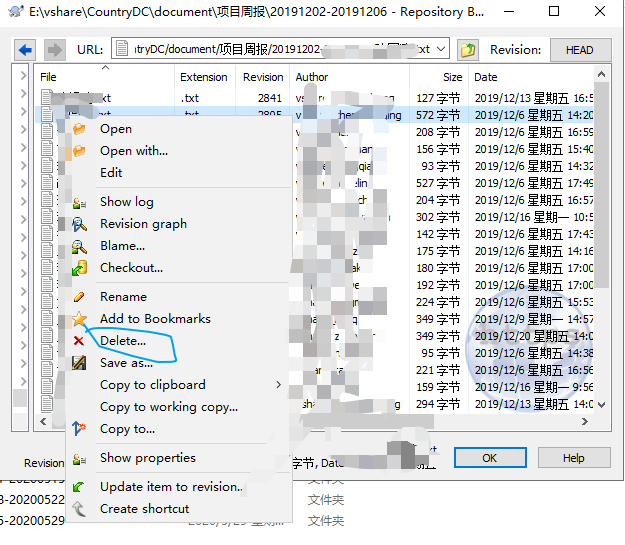The height and width of the screenshot is (545, 625).
Task: Click the file icon of the 2841 revision row
Action: point(46,98)
